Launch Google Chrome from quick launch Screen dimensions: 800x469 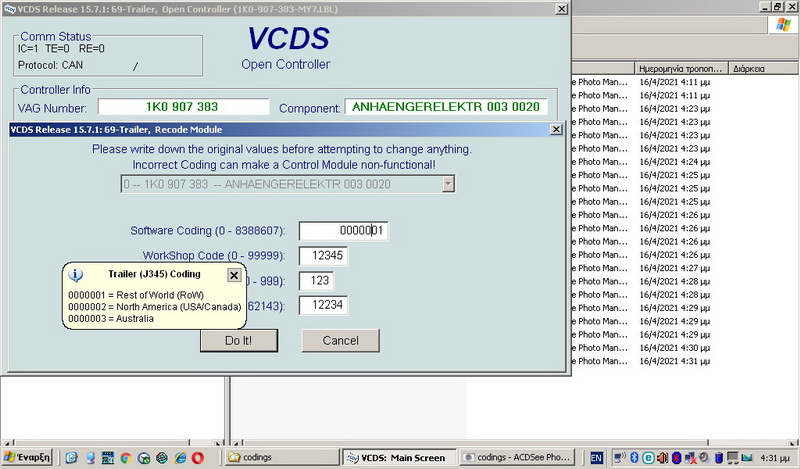[x=126, y=458]
